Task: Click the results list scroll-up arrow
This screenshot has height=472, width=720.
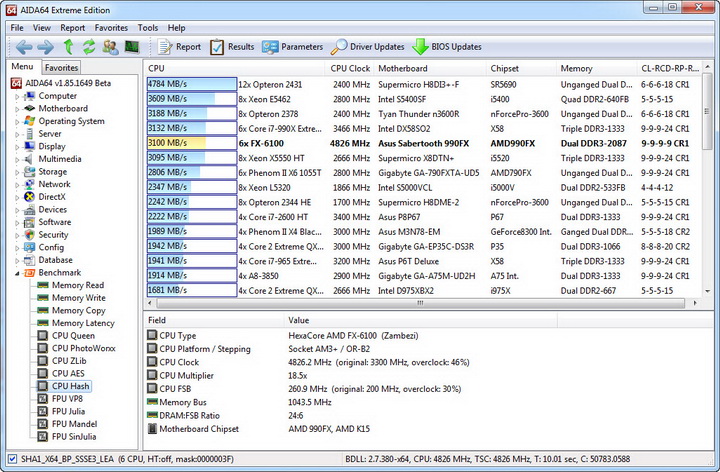Action: [x=708, y=67]
